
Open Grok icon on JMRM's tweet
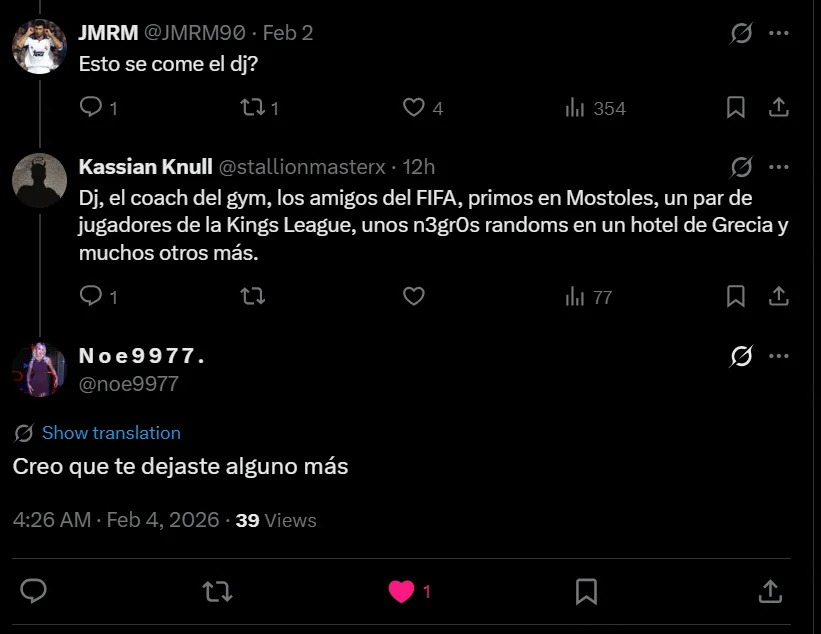click(x=741, y=33)
